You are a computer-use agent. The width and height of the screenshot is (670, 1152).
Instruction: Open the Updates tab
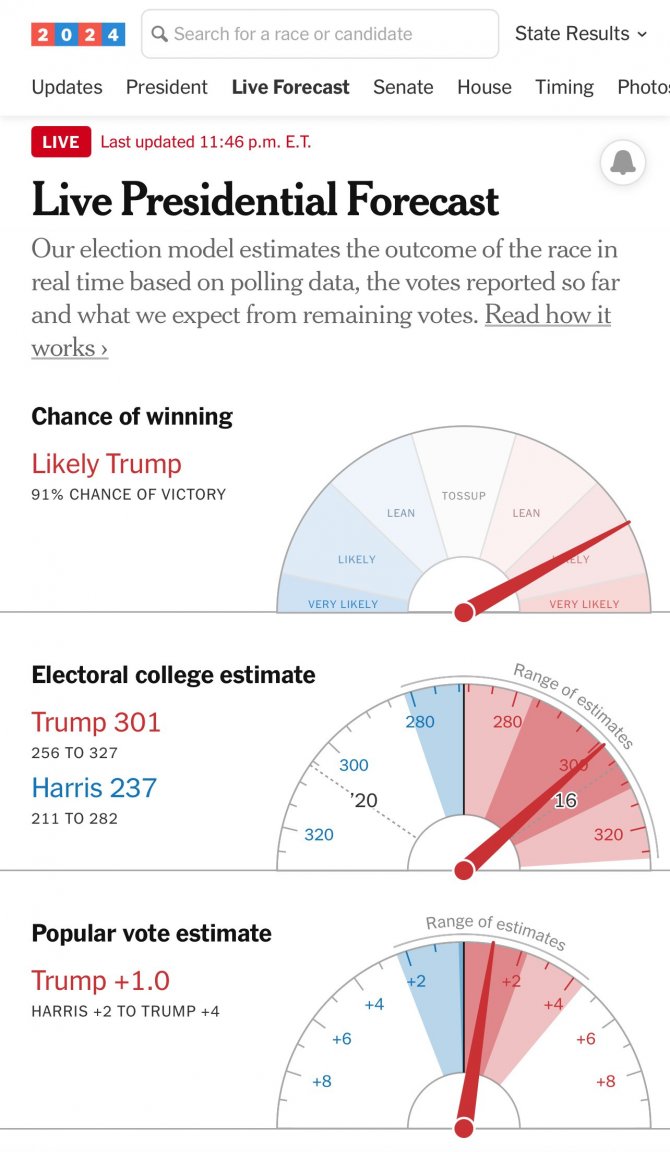click(67, 87)
